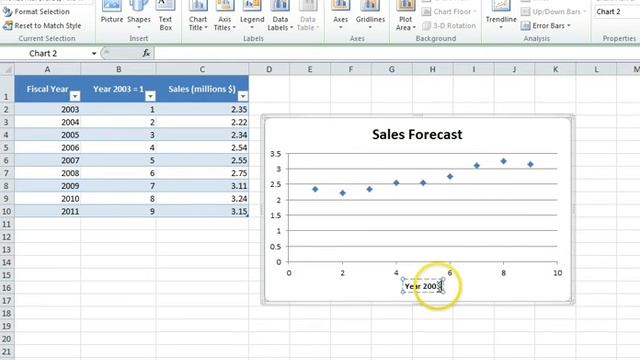The image size is (640, 360).
Task: Open the Plot Area menu
Action: (405, 16)
